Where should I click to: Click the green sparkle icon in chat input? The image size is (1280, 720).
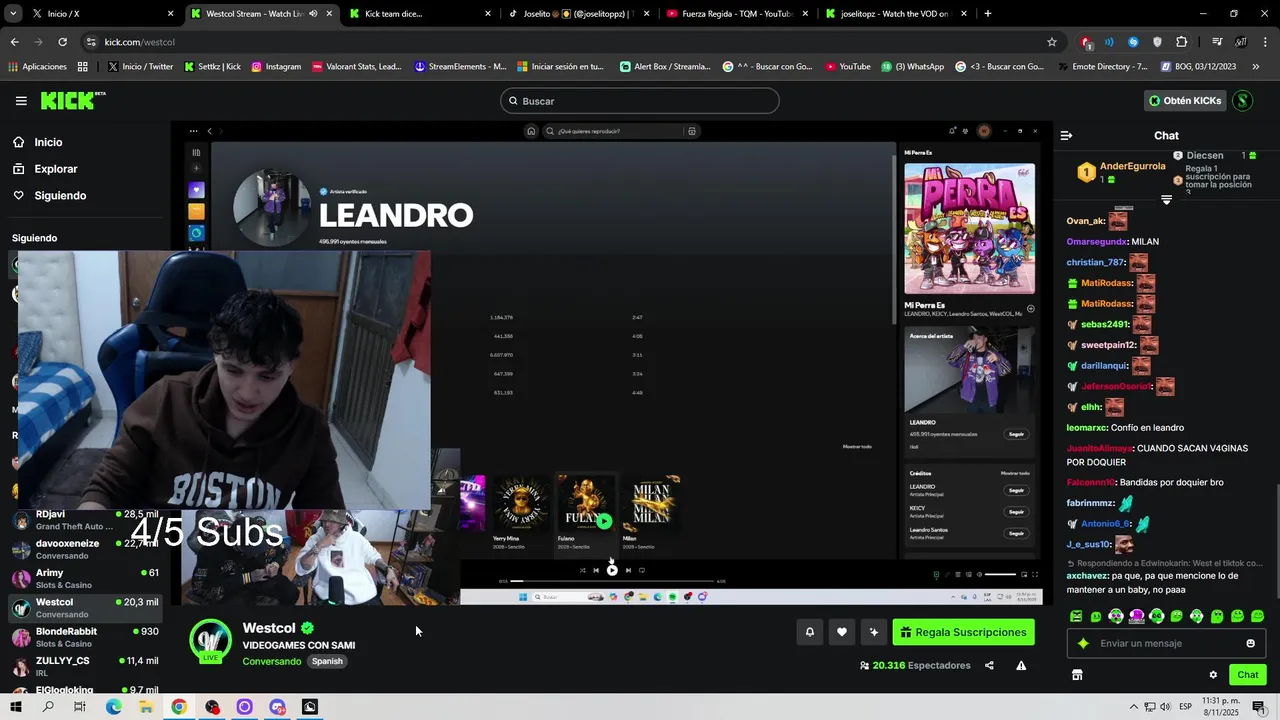coord(1083,643)
